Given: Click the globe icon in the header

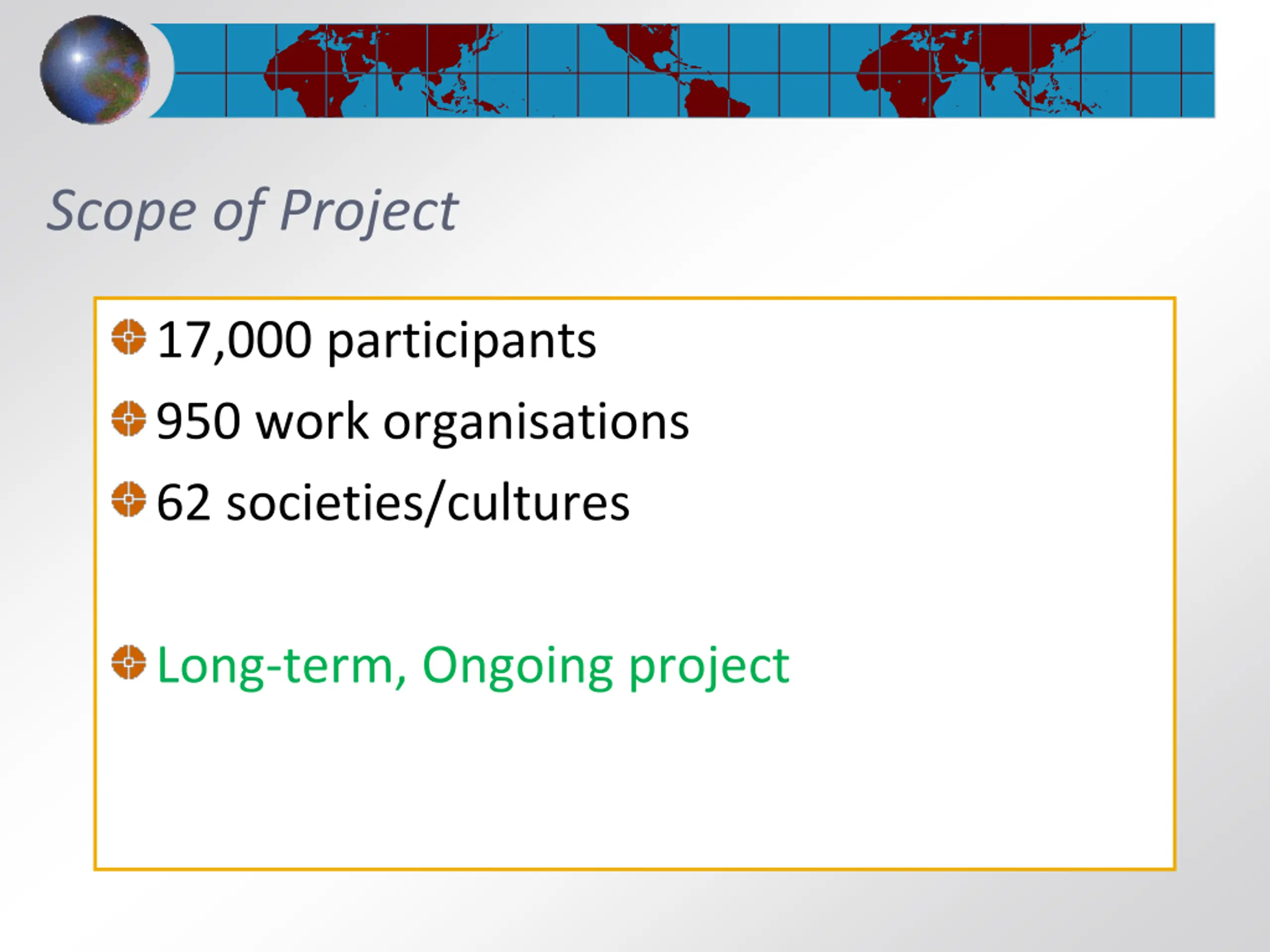Looking at the screenshot, I should (x=95, y=69).
